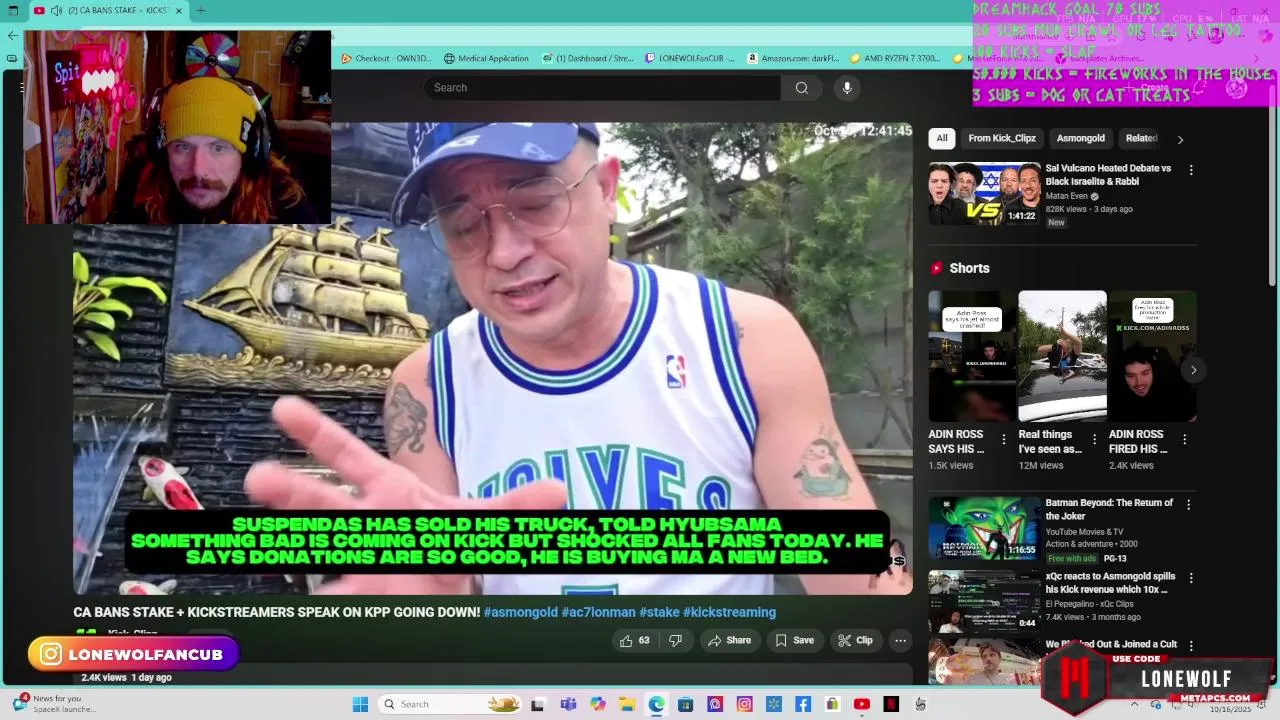Open options for Batman Beyond Return of Joker
This screenshot has width=1280, height=720.
[x=1190, y=505]
